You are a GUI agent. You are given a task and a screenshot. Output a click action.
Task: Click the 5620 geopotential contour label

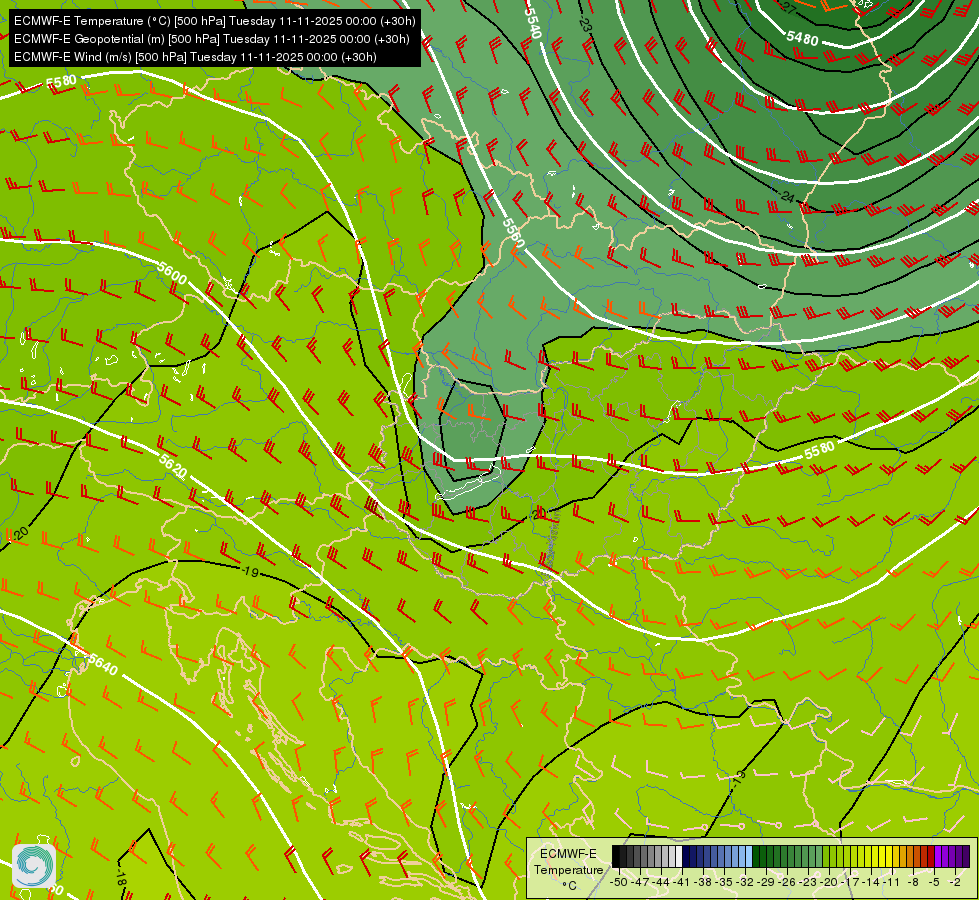pos(172,466)
